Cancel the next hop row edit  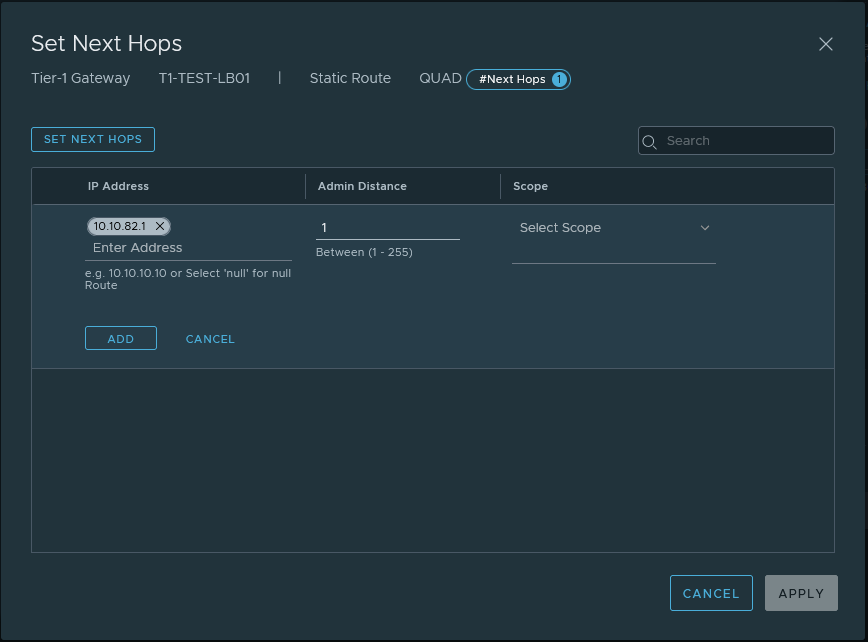210,339
